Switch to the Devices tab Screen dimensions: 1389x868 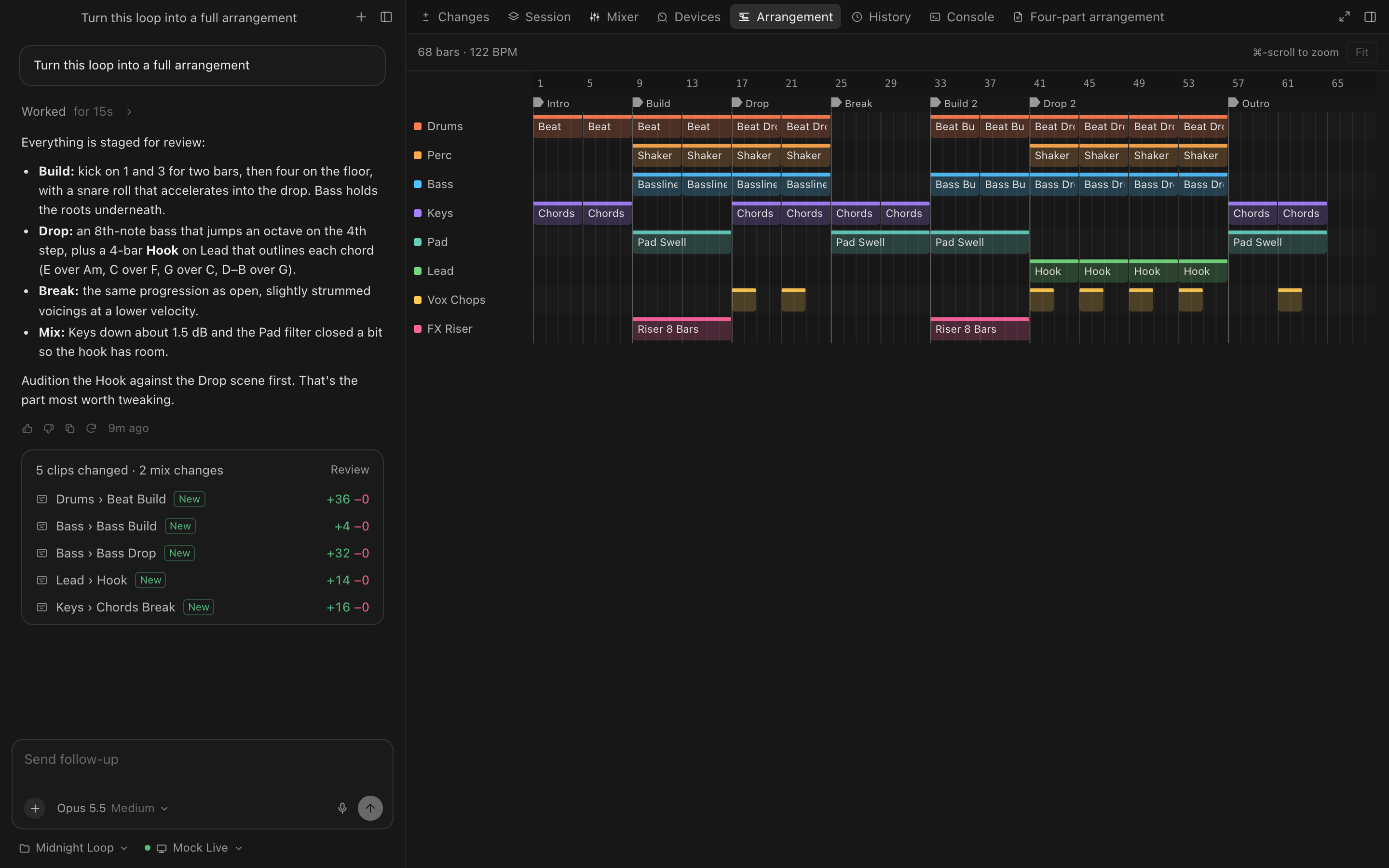pyautogui.click(x=689, y=17)
